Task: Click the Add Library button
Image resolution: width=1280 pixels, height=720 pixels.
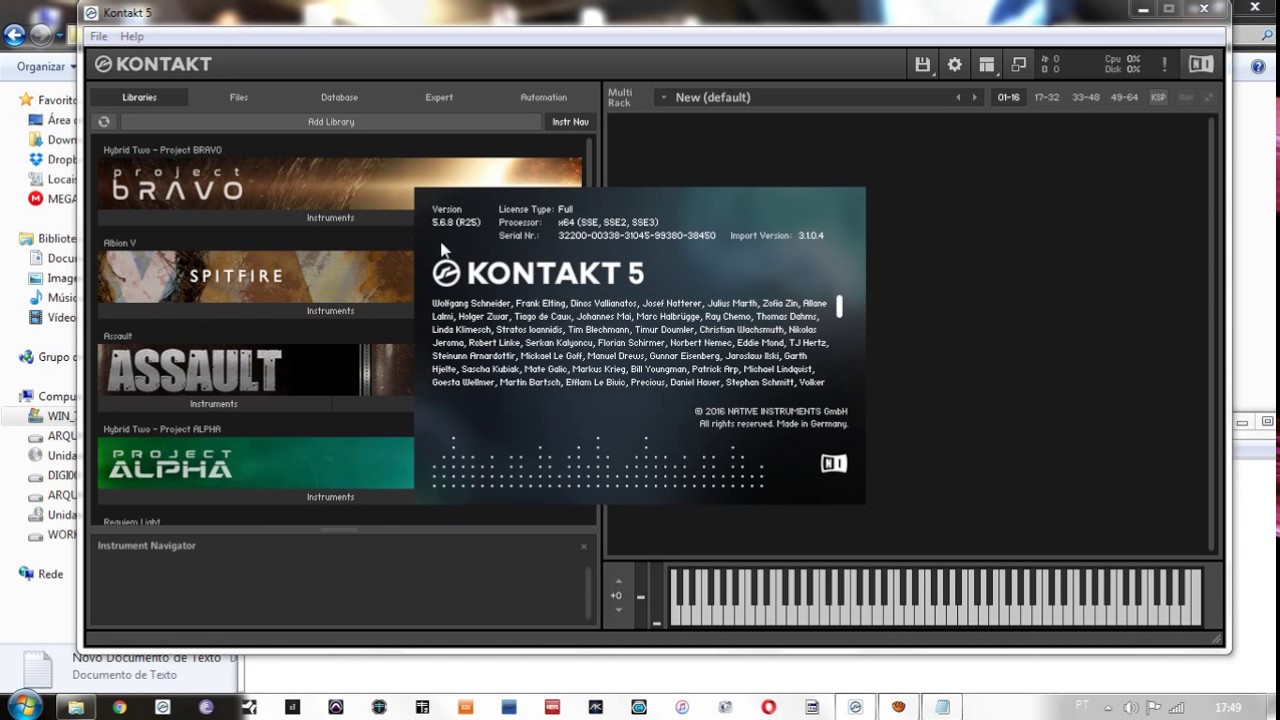Action: coord(331,122)
